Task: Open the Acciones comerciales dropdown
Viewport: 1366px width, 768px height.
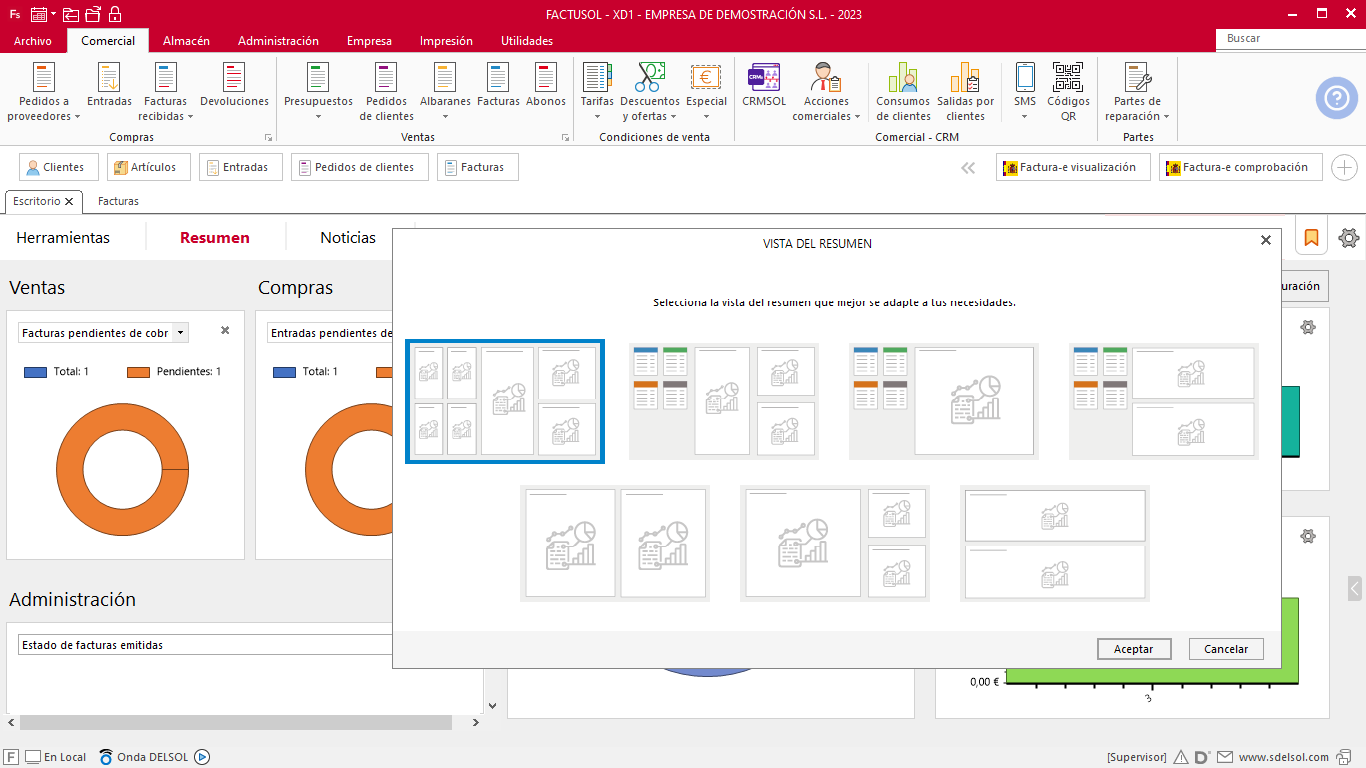Action: tap(857, 117)
